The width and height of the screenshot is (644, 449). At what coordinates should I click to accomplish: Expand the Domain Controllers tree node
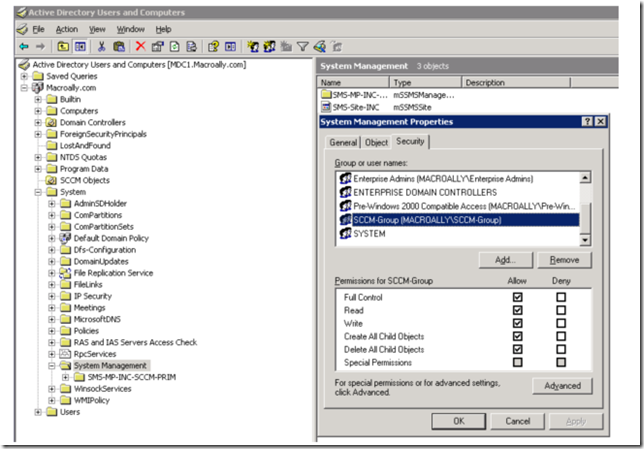38,122
